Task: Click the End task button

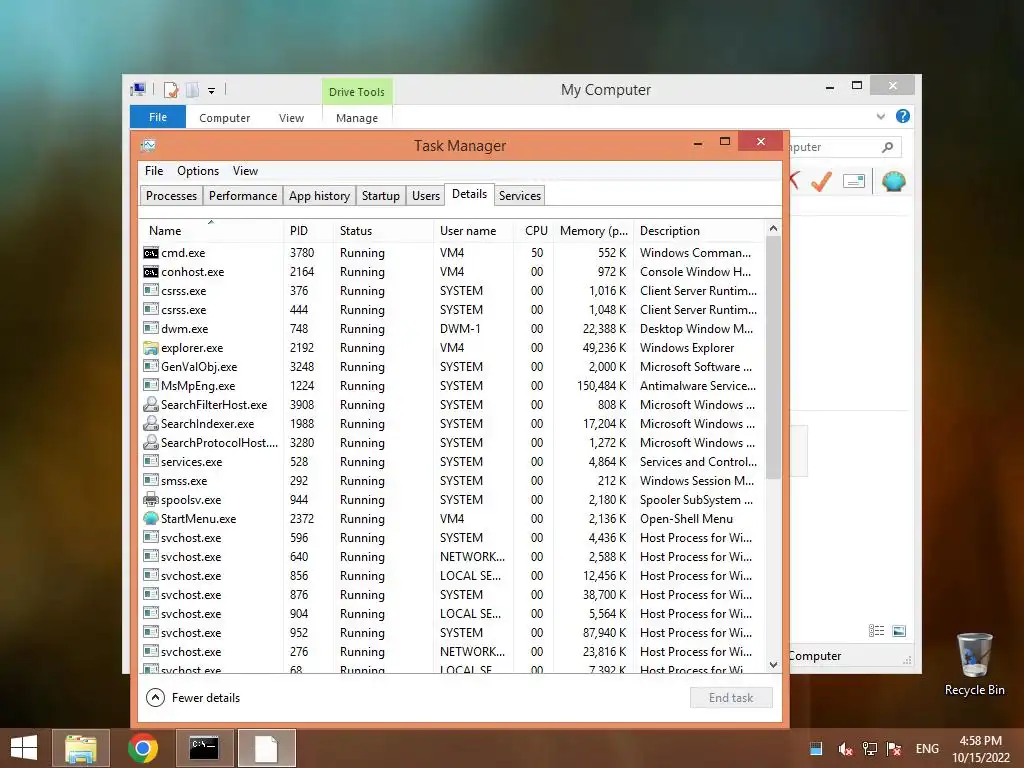Action: click(731, 697)
